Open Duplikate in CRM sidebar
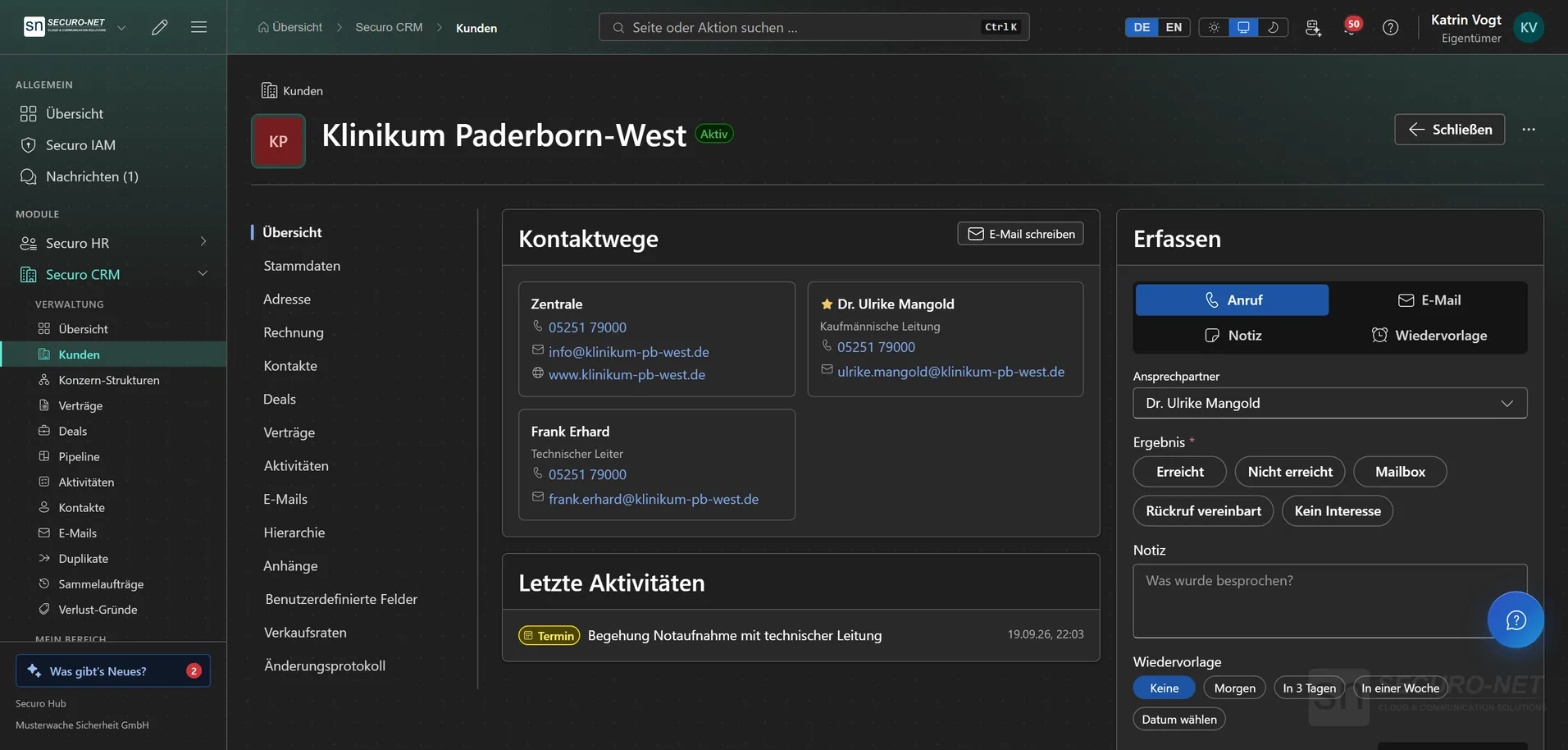 (83, 559)
